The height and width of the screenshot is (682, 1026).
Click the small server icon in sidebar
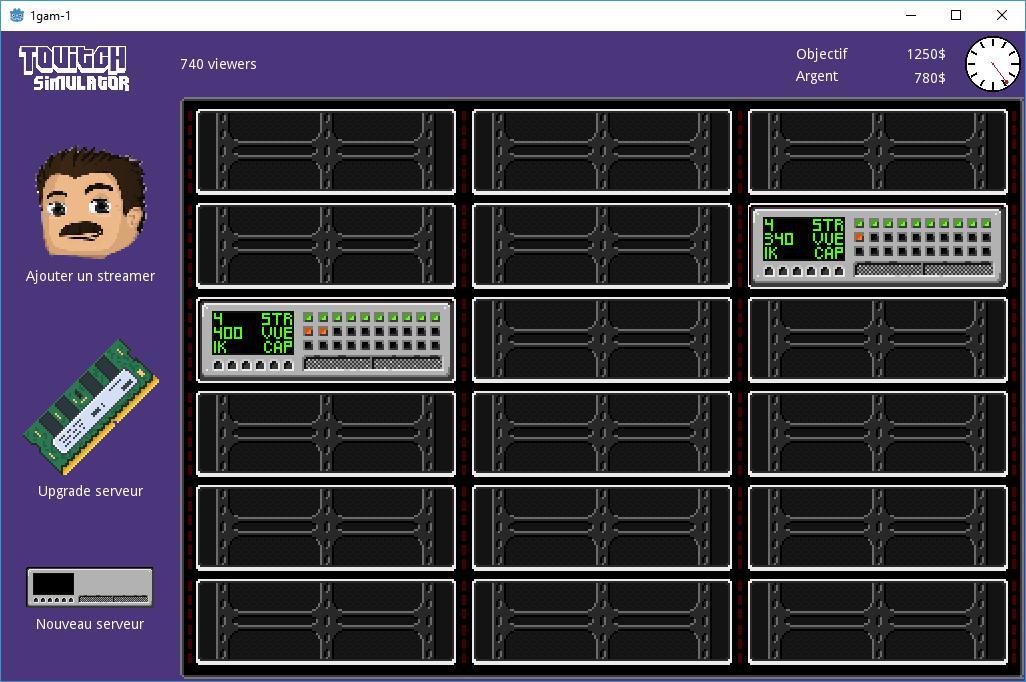point(90,587)
